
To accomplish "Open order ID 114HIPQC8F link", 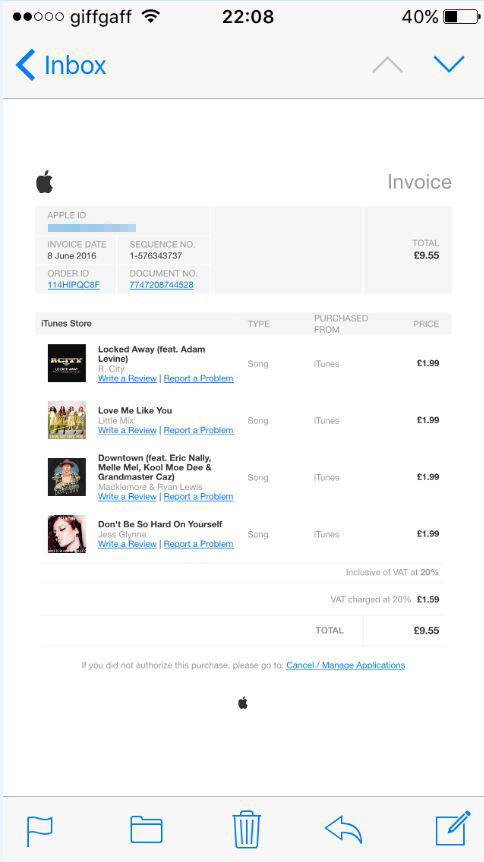I will 74,285.
